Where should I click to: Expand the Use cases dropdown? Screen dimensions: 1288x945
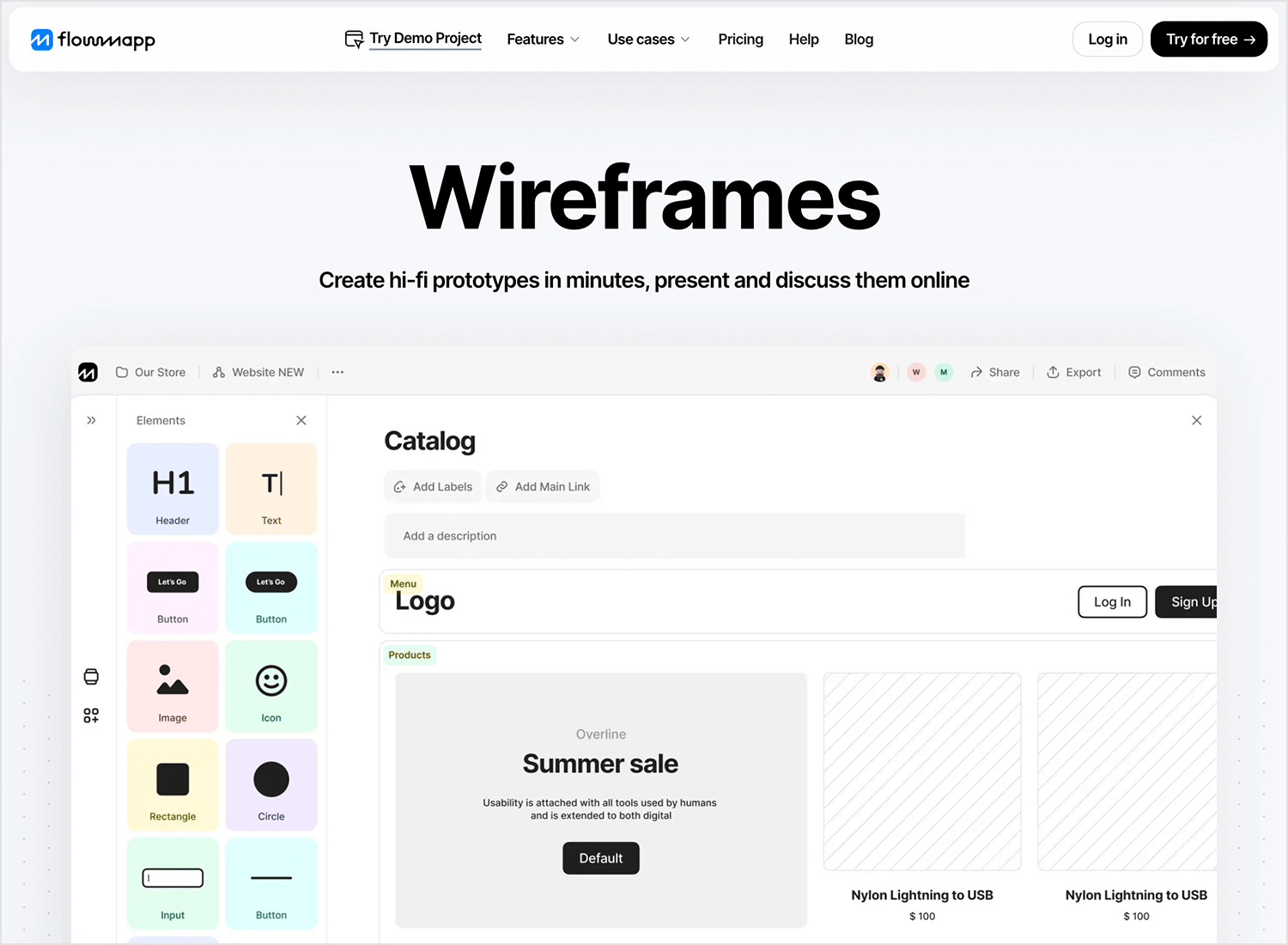tap(648, 40)
